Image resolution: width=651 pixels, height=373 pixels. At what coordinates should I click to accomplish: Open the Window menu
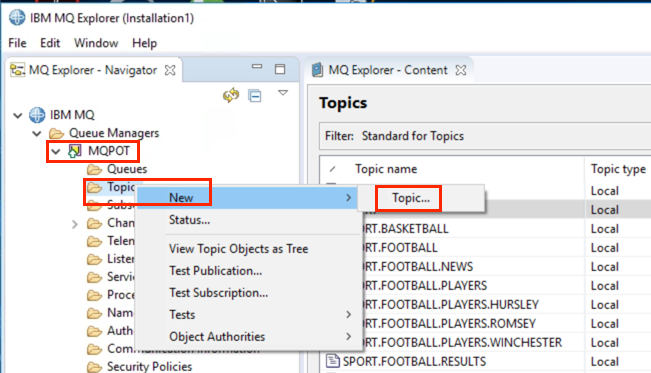click(x=96, y=43)
